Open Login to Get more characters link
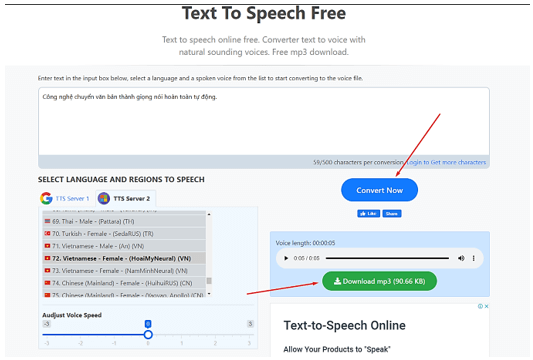The width and height of the screenshot is (533, 360). coord(446,162)
